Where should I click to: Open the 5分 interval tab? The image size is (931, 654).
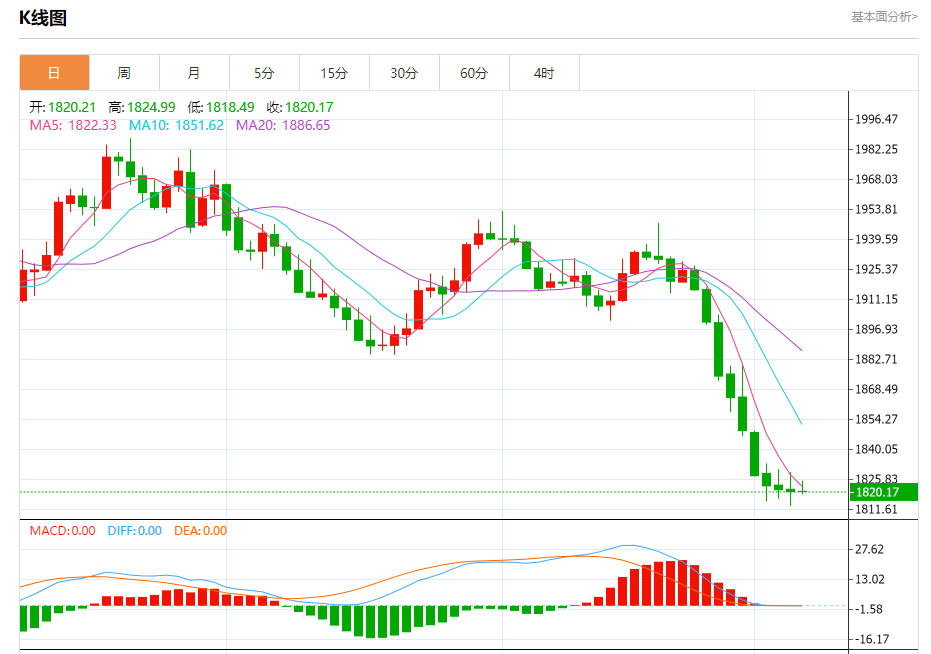[264, 72]
